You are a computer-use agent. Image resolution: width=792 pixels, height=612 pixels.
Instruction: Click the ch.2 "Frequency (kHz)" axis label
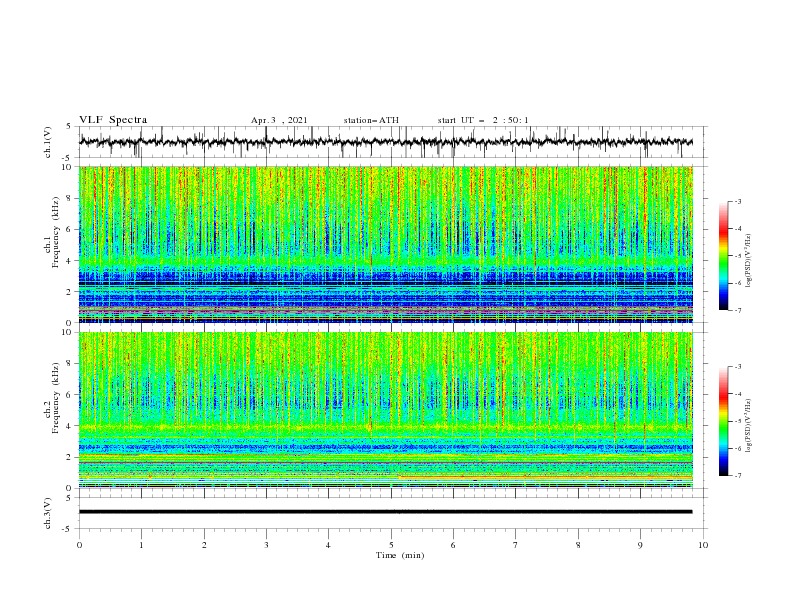(x=55, y=398)
